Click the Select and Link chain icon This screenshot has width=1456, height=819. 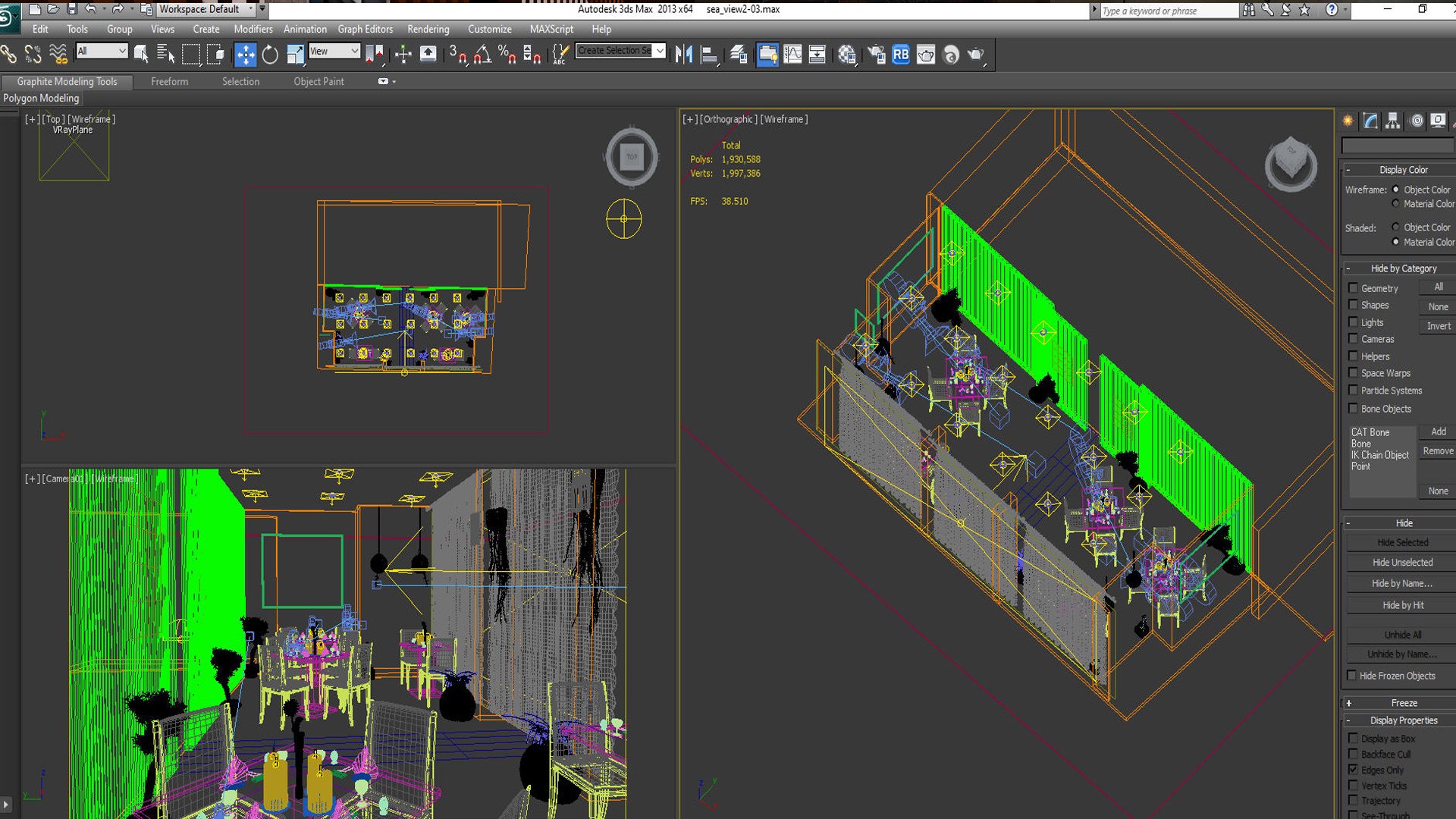9,55
